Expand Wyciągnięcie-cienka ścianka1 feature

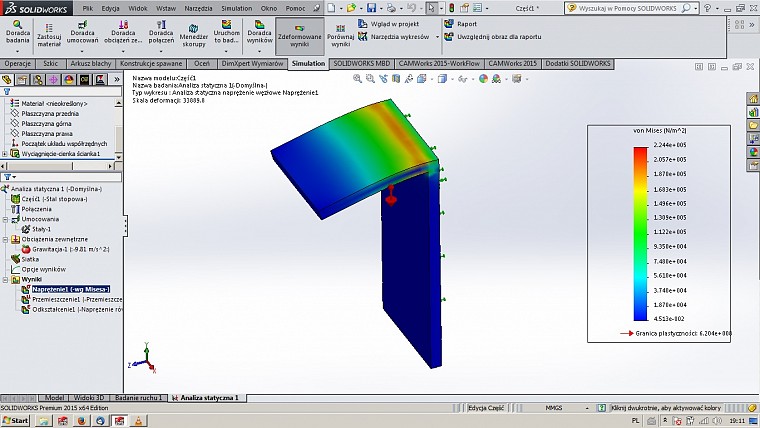pos(5,154)
